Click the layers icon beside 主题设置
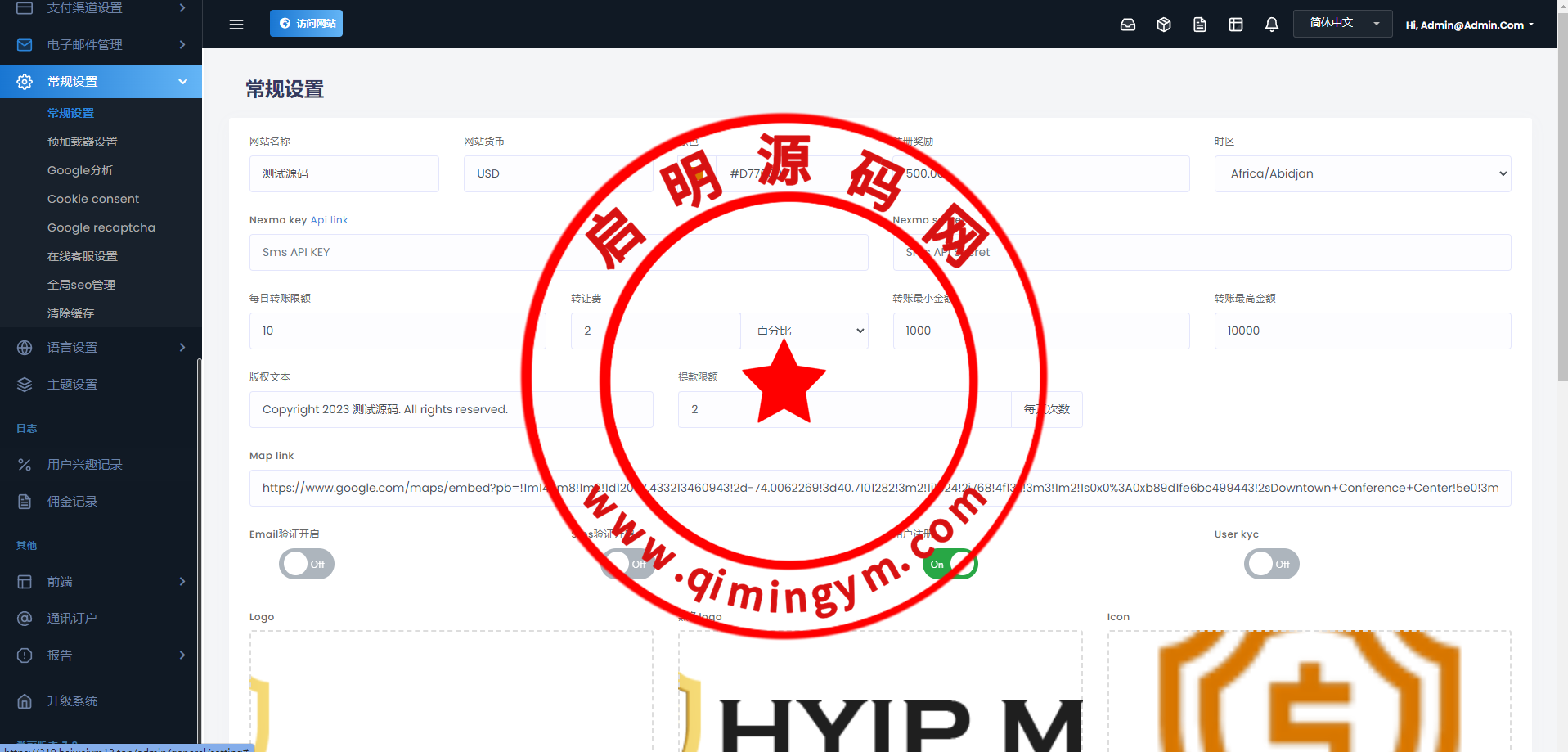Image resolution: width=1568 pixels, height=752 pixels. tap(25, 385)
